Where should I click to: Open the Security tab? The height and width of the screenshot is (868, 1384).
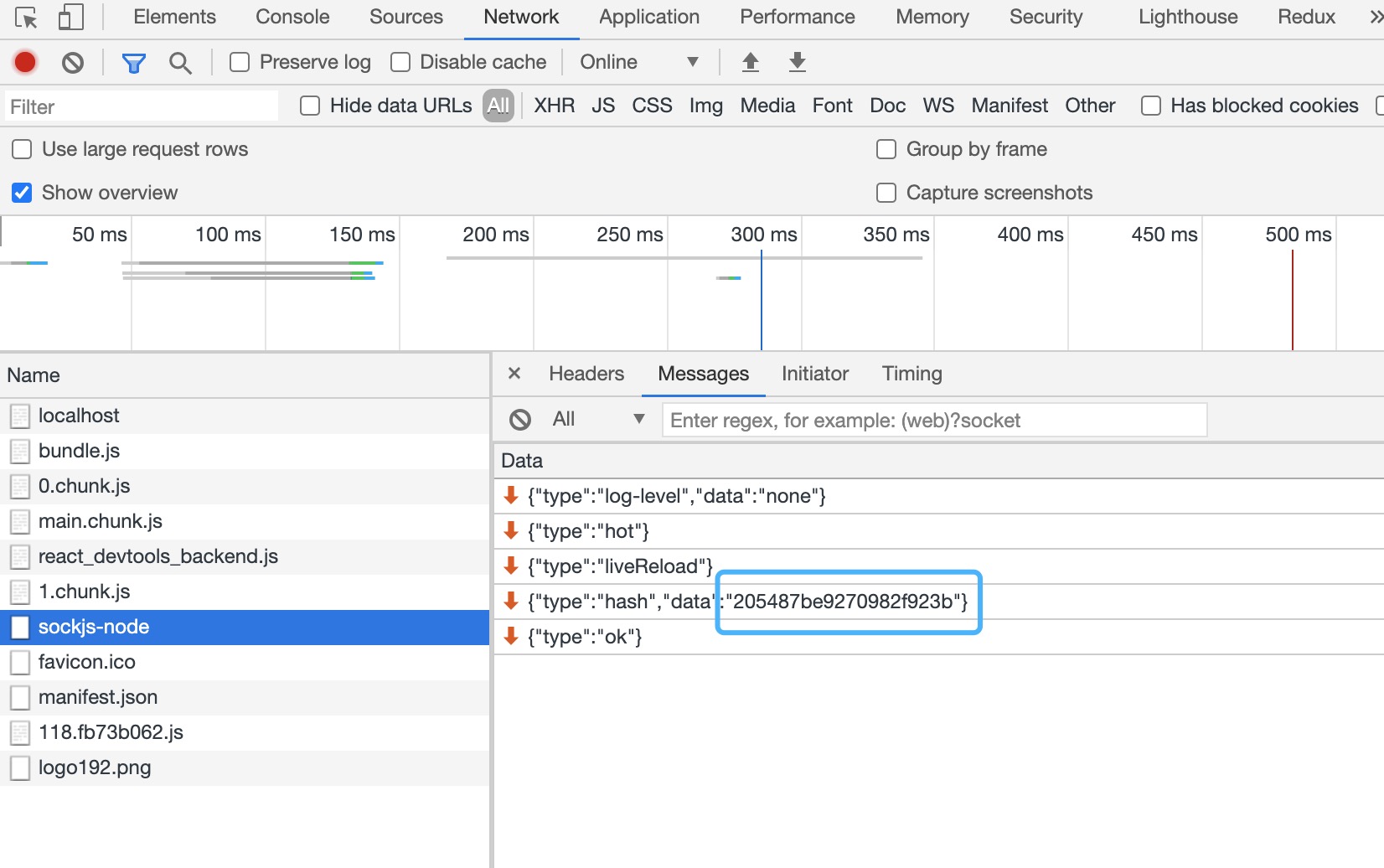pos(1046,17)
